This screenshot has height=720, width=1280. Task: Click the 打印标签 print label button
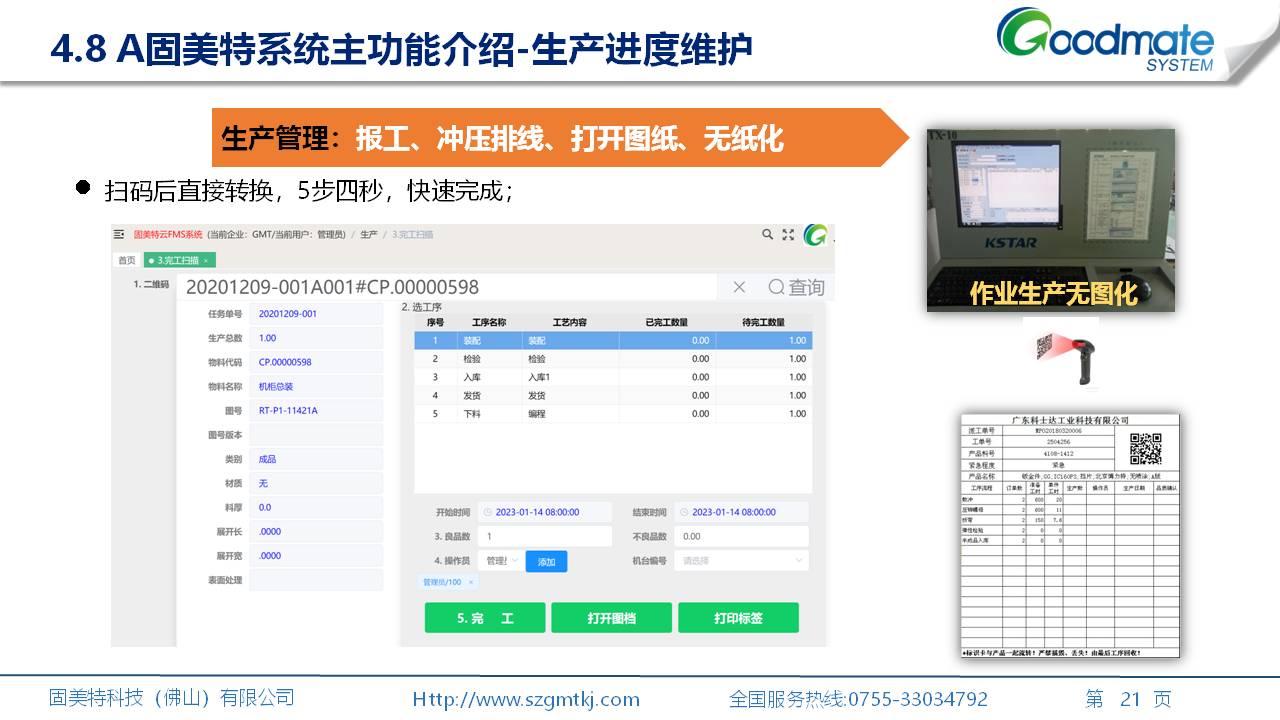pos(738,618)
